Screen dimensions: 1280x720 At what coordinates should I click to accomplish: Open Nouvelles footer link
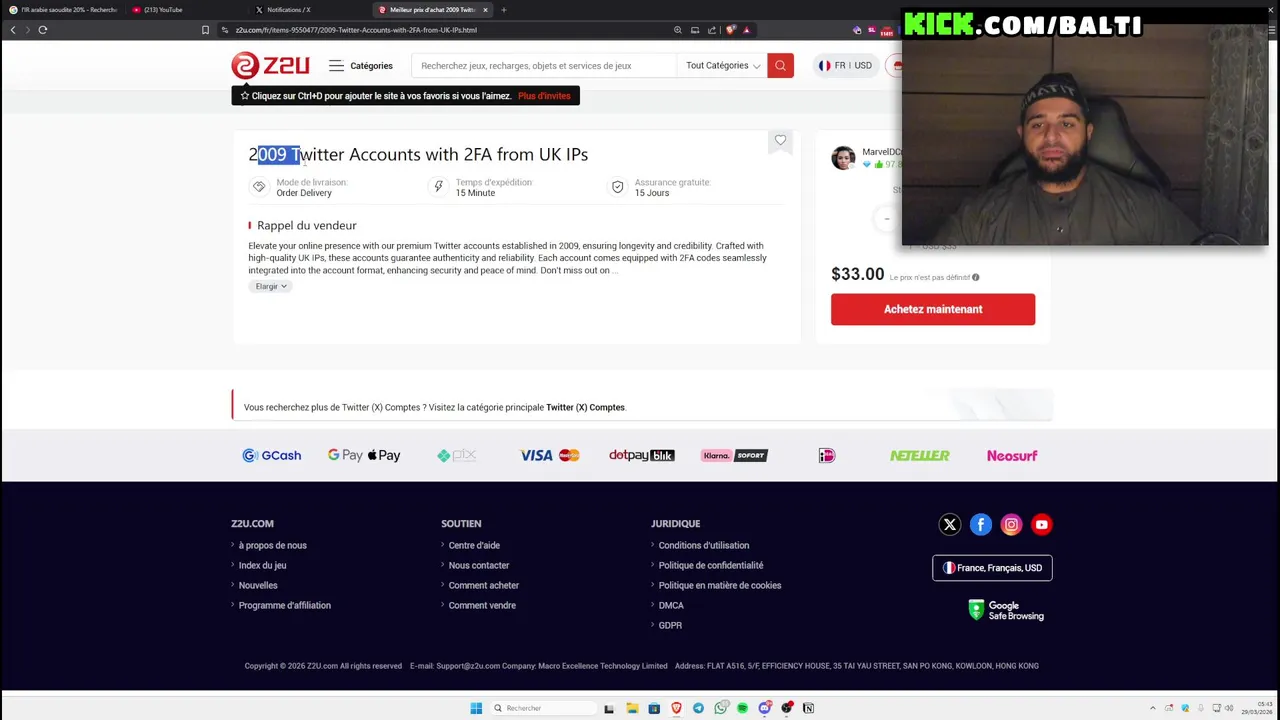coord(258,586)
